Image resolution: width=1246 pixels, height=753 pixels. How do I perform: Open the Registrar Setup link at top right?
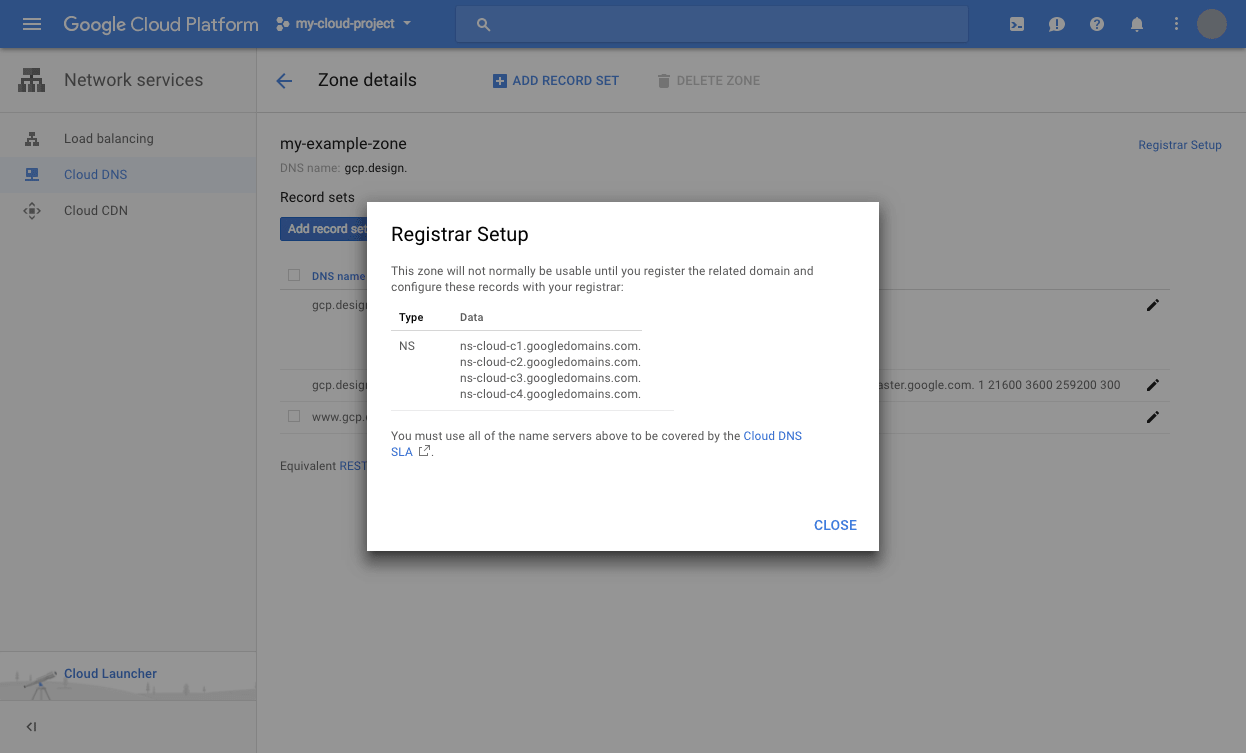(1180, 145)
